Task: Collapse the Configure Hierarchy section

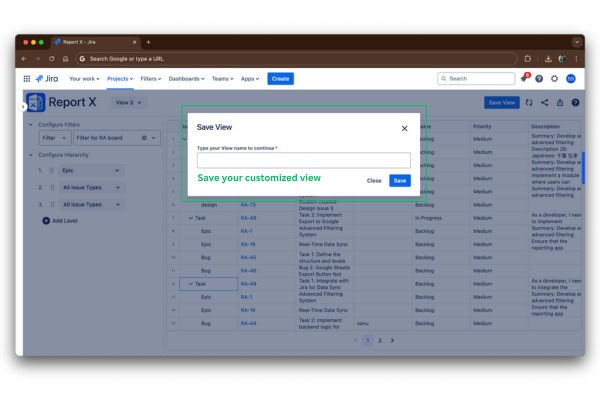Action: click(x=31, y=155)
